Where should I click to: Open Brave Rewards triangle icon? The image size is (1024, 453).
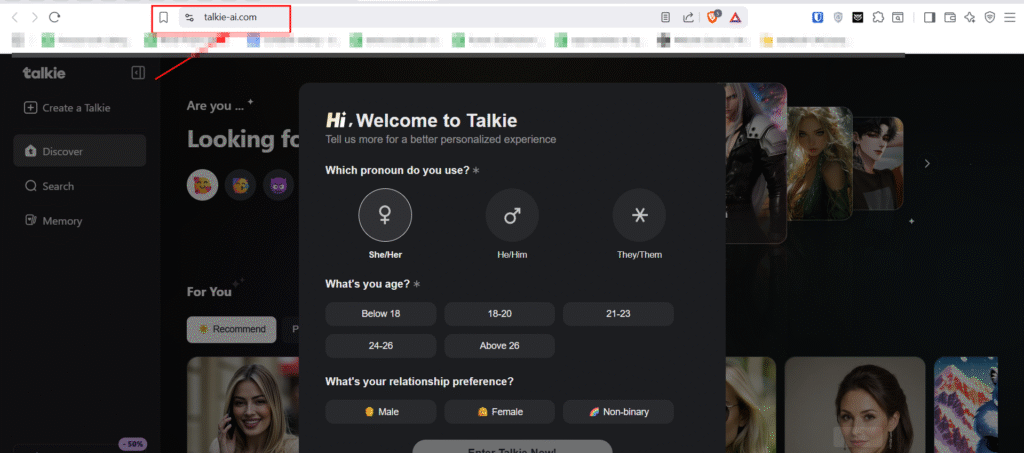click(735, 18)
